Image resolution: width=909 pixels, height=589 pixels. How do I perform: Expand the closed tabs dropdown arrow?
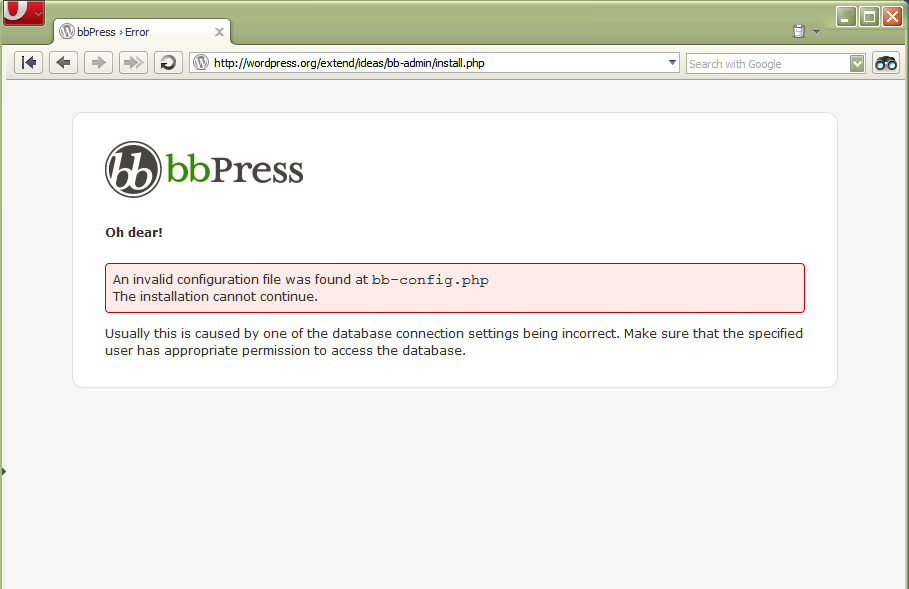(x=816, y=32)
